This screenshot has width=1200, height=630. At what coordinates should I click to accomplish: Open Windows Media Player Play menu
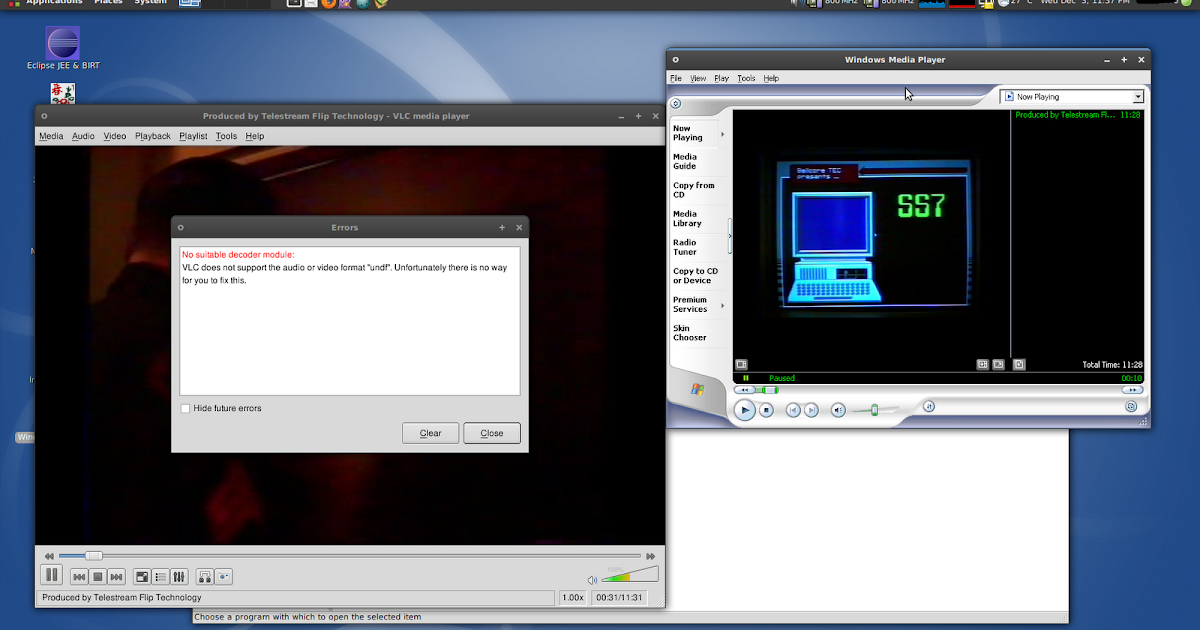click(x=722, y=78)
